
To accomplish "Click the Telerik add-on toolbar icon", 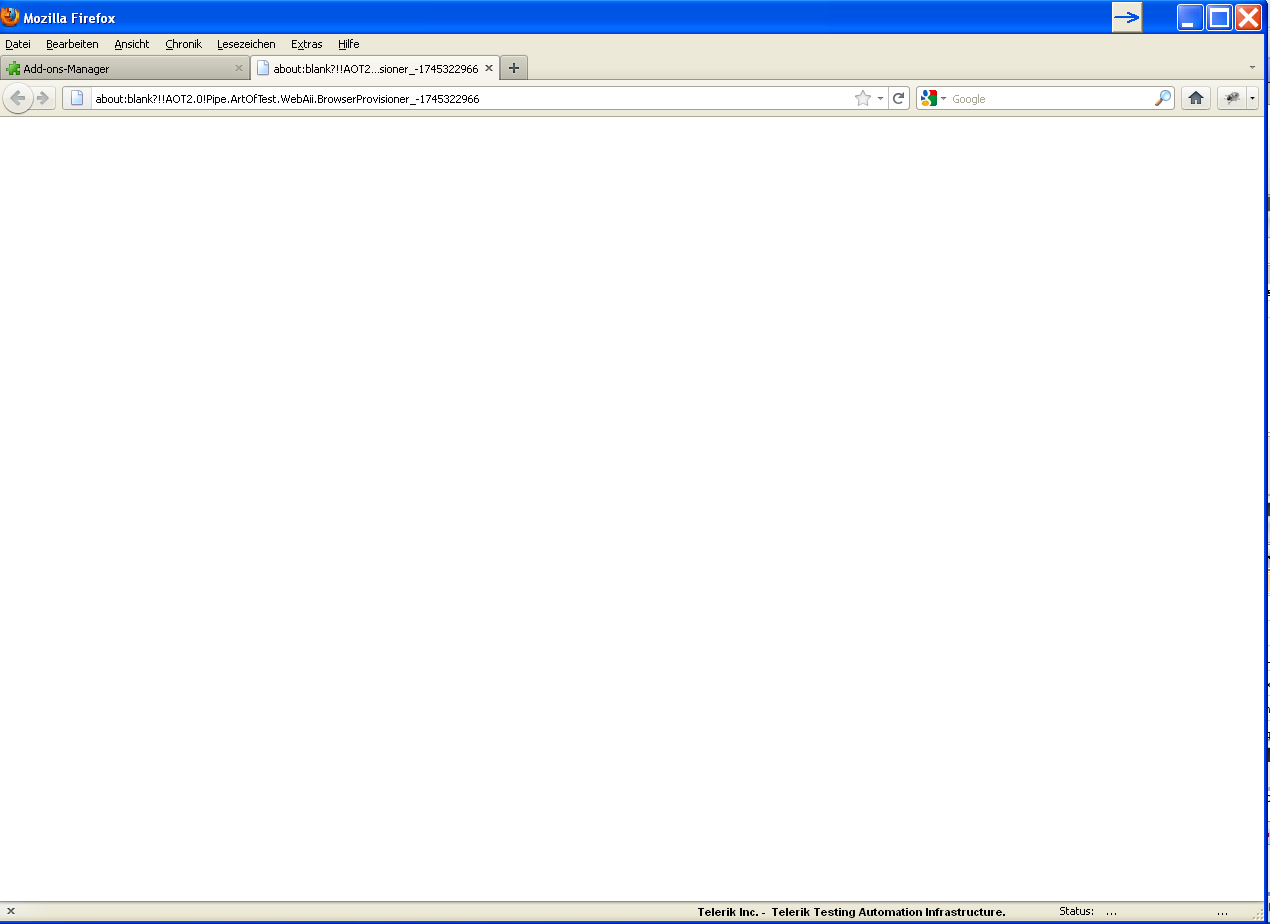I will (x=1232, y=98).
